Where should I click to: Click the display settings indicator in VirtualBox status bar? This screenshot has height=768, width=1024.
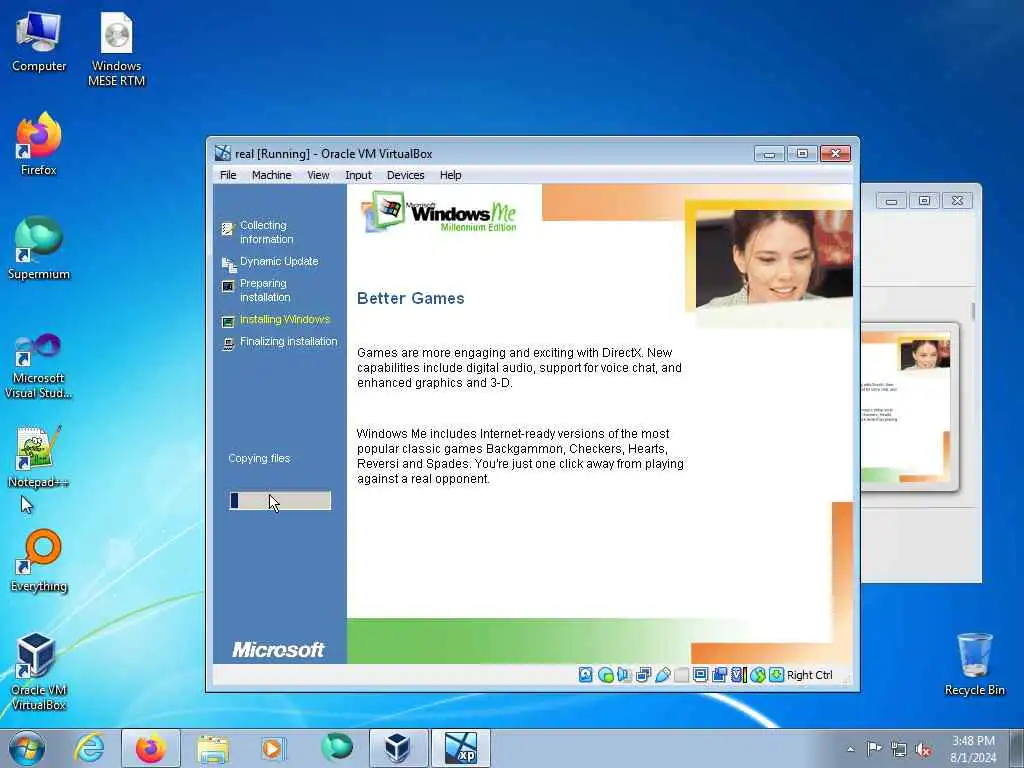(x=700, y=675)
